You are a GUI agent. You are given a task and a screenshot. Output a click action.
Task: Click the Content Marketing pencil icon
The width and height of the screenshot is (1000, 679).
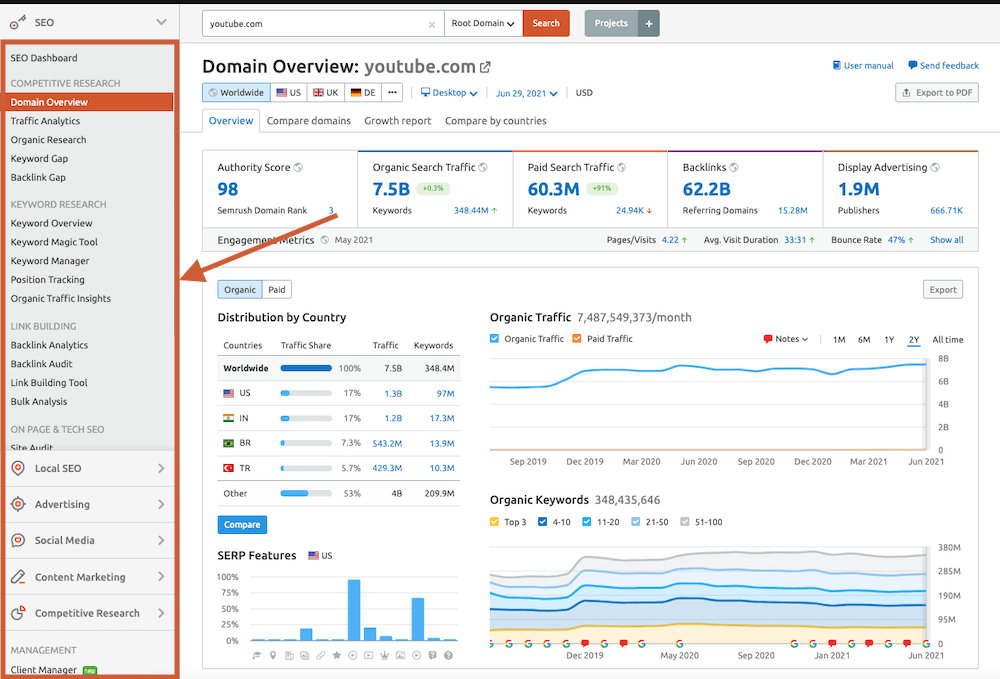[x=18, y=577]
